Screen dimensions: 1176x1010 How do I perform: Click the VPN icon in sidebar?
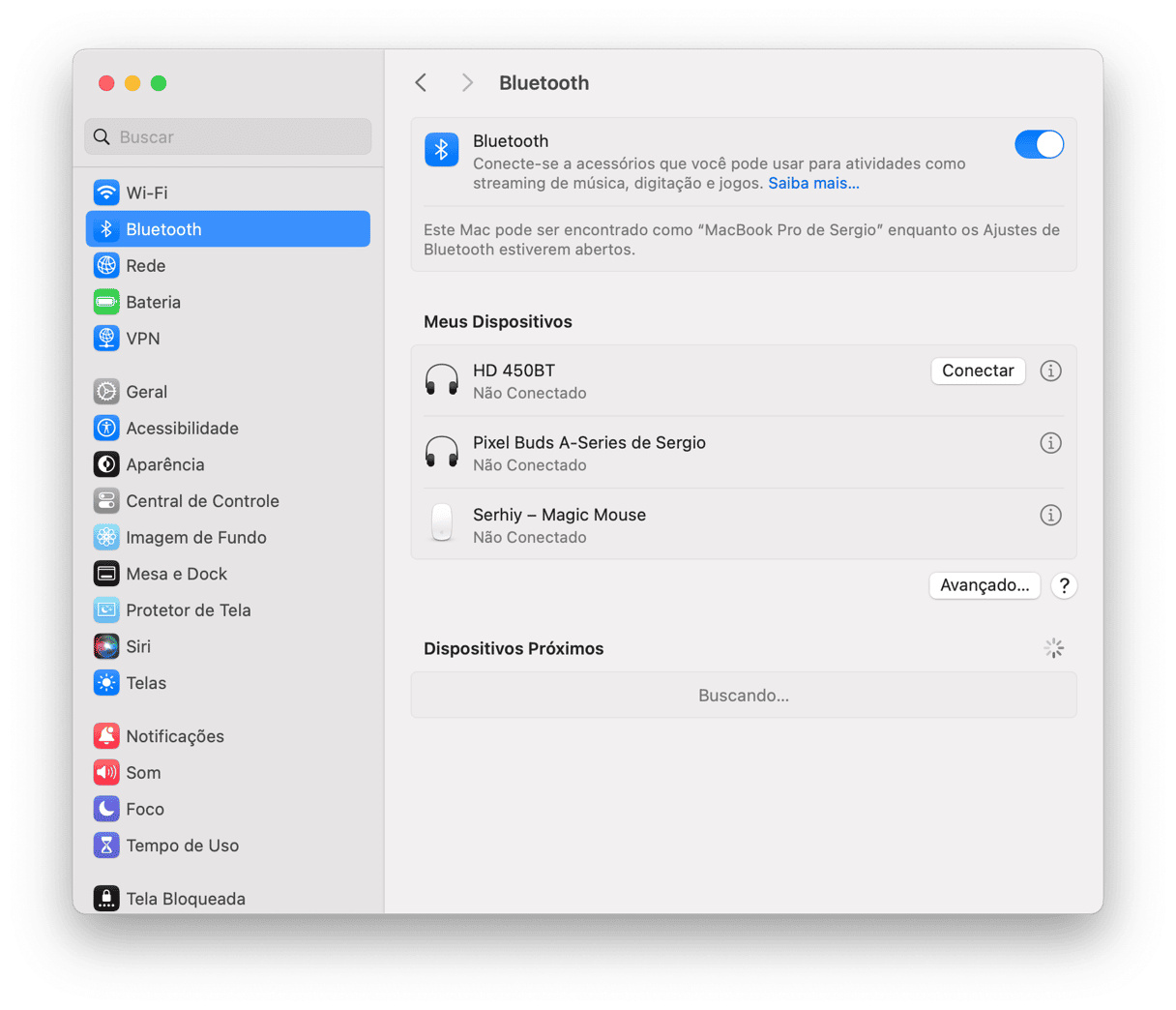106,339
